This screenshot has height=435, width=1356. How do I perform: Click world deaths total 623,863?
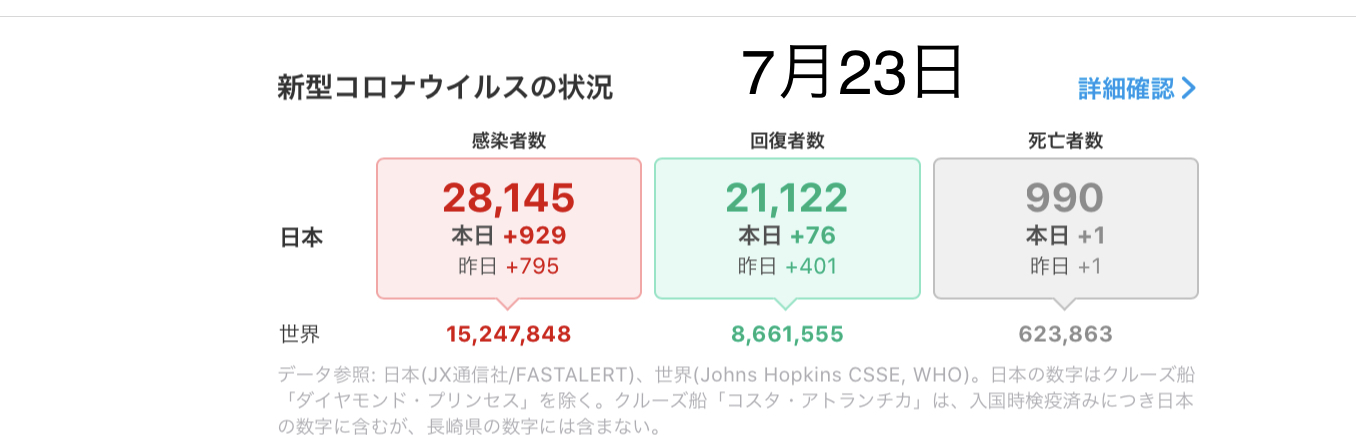(1065, 334)
